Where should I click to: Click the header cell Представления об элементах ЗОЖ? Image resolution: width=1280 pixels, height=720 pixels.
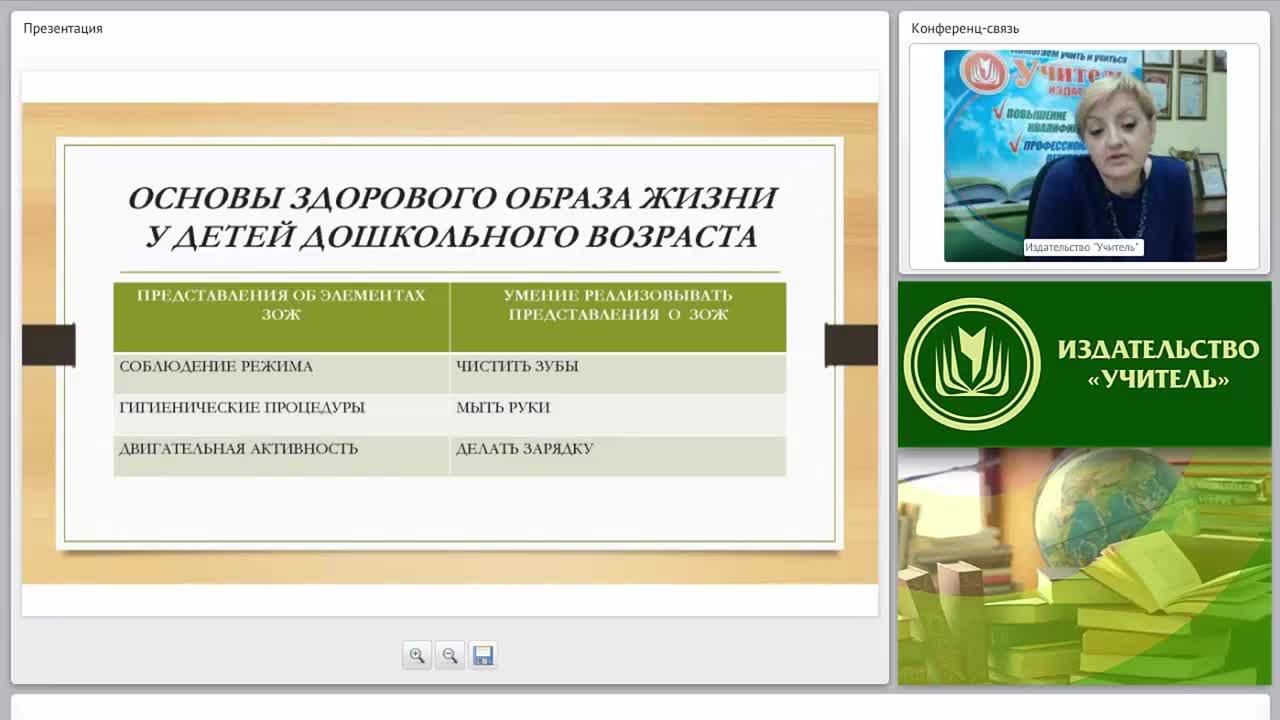tap(281, 317)
